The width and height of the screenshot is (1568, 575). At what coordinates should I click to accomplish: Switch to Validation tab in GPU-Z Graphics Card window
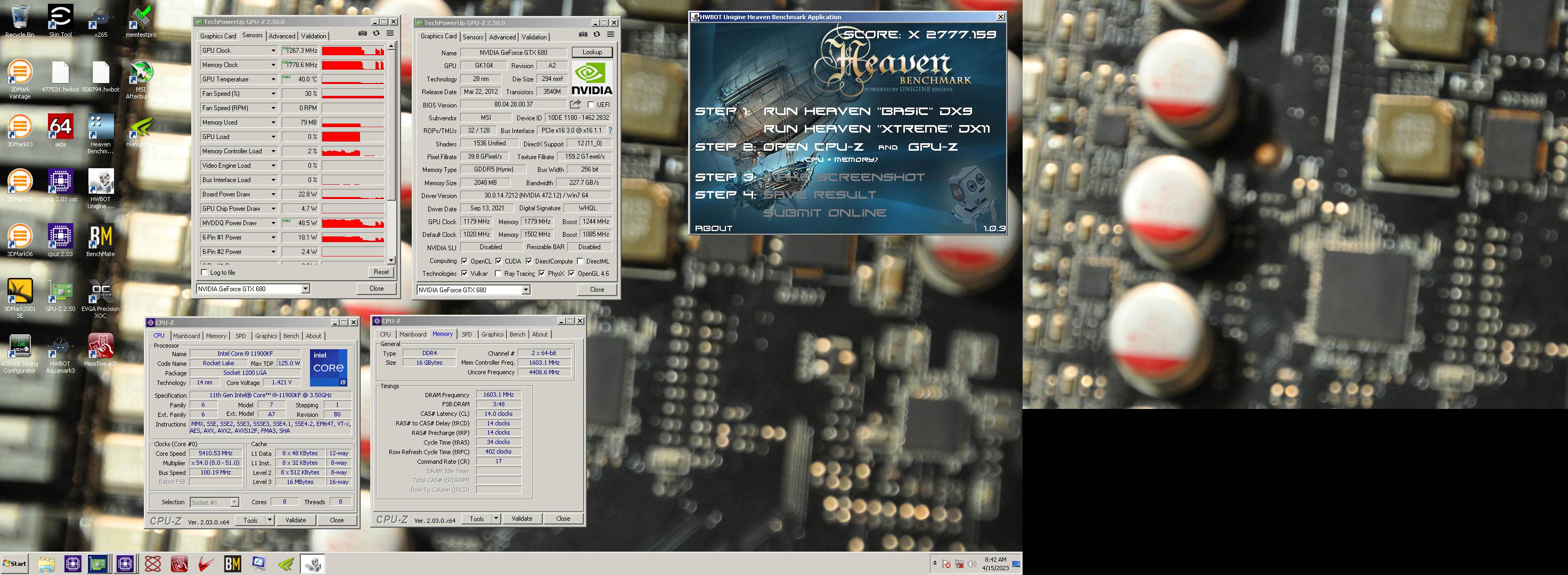[x=534, y=37]
